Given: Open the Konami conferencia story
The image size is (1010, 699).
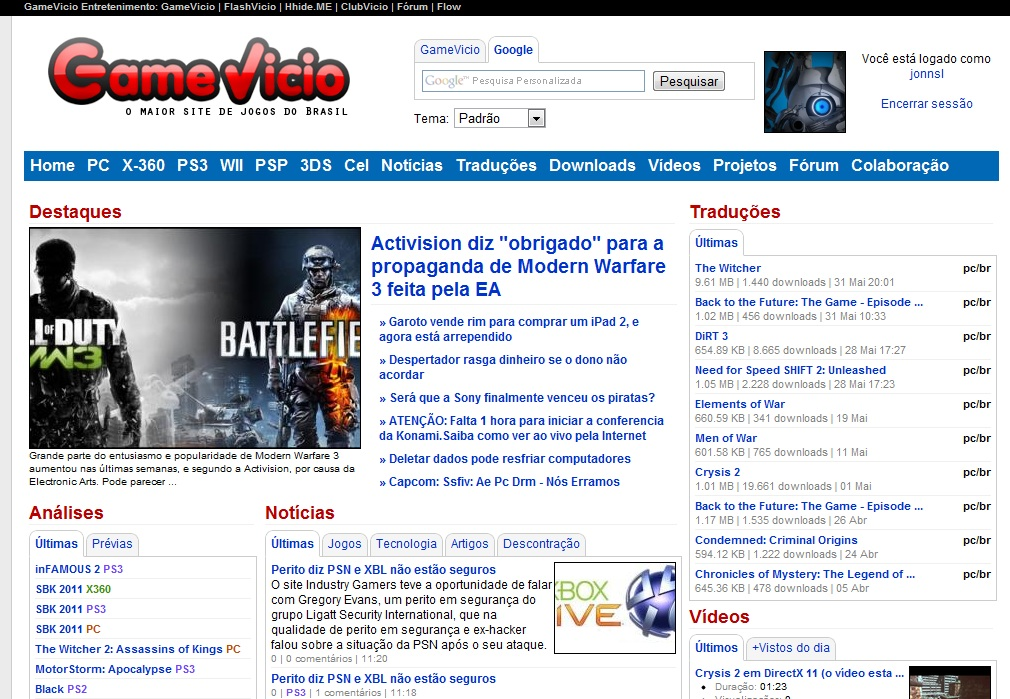Looking at the screenshot, I should (x=521, y=428).
